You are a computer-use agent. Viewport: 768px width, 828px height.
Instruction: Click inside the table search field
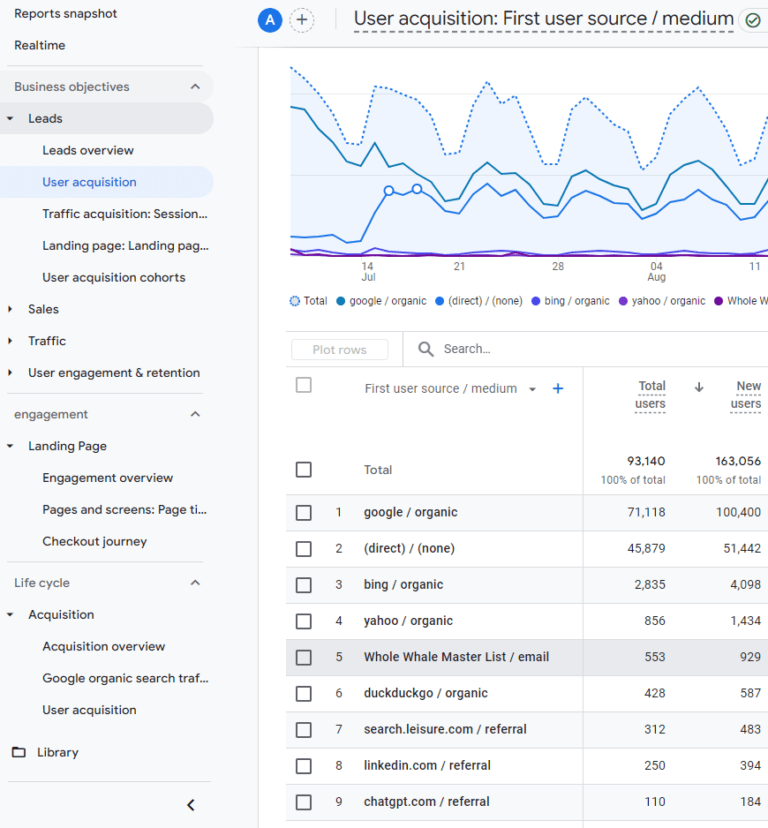pos(480,349)
